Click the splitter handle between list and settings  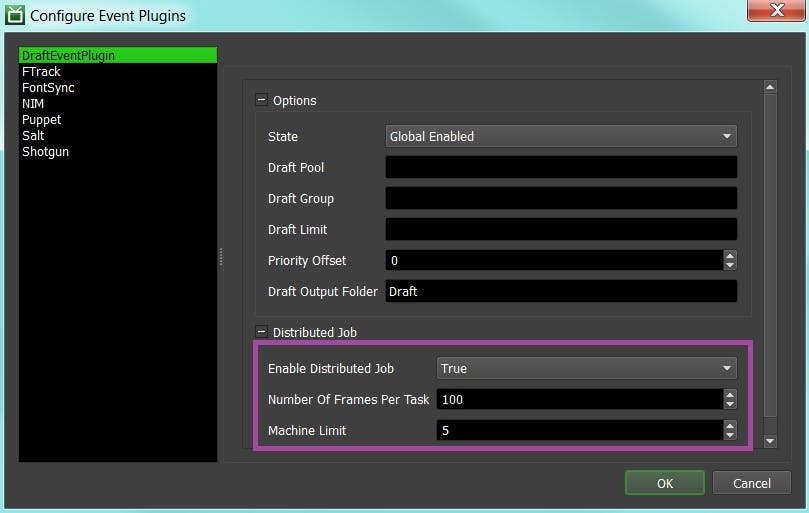click(x=221, y=256)
